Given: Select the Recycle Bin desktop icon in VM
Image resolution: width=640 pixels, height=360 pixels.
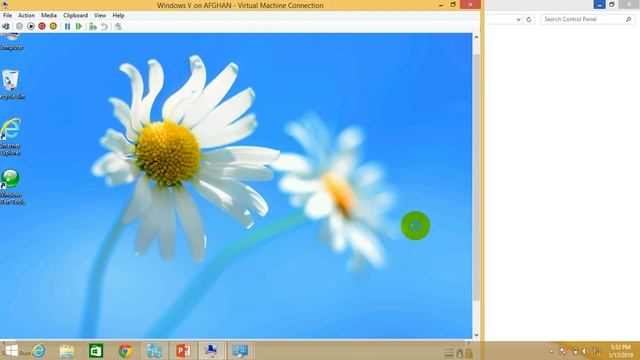Looking at the screenshot, I should tap(11, 84).
